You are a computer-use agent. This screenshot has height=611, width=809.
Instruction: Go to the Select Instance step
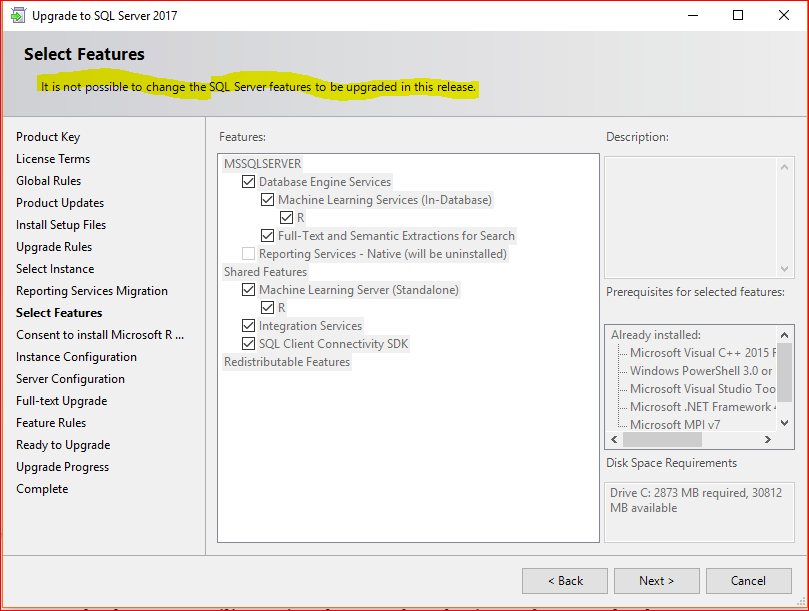tap(55, 269)
